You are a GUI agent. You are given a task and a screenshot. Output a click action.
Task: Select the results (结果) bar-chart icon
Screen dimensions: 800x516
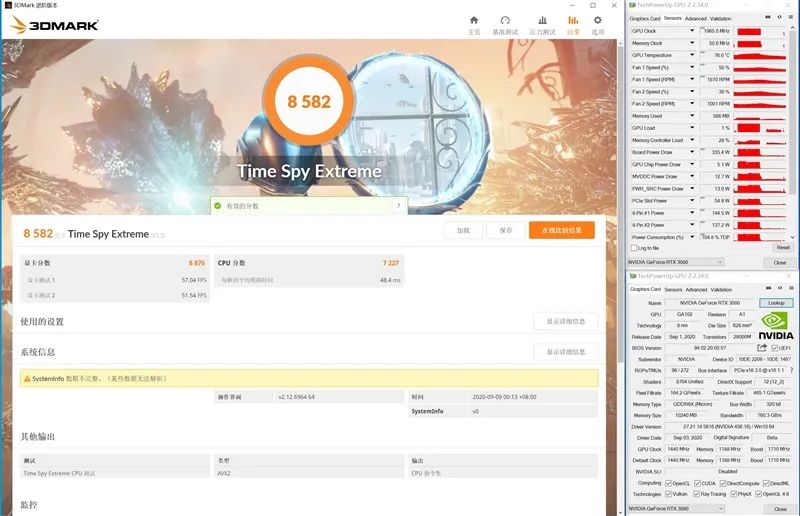pyautogui.click(x=573, y=20)
